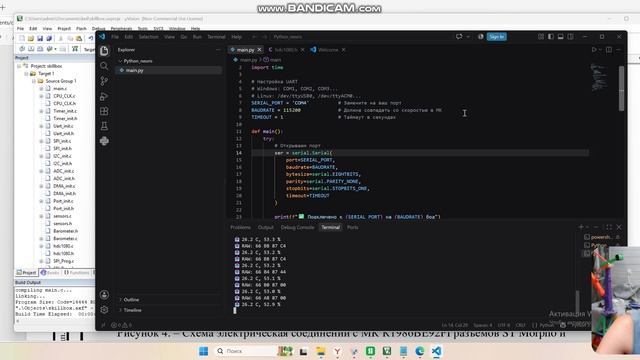The height and width of the screenshot is (360, 640).
Task: Open the Project menu in uVision
Action: click(x=64, y=29)
